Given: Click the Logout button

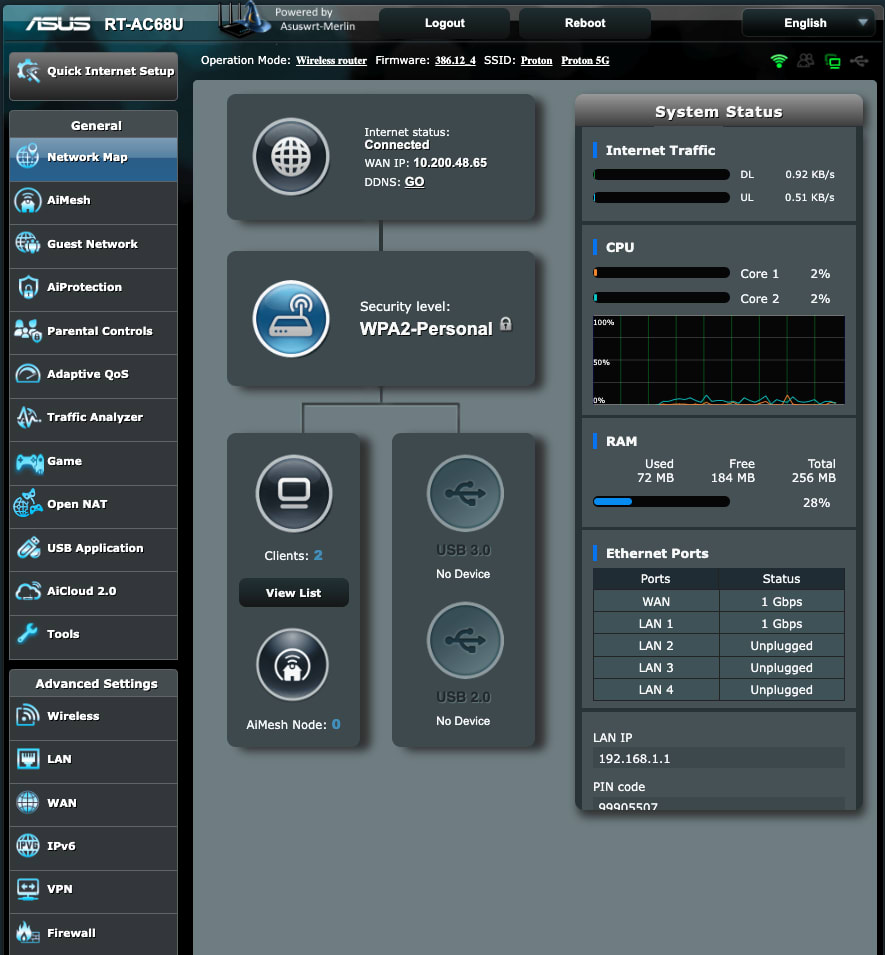Looking at the screenshot, I should click(x=445, y=23).
